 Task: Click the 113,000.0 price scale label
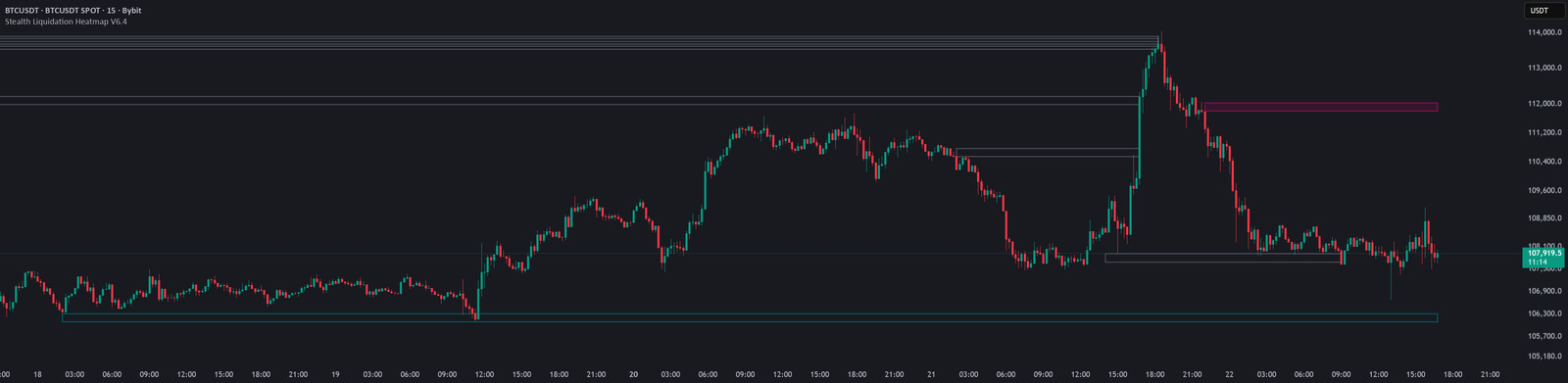click(1543, 69)
